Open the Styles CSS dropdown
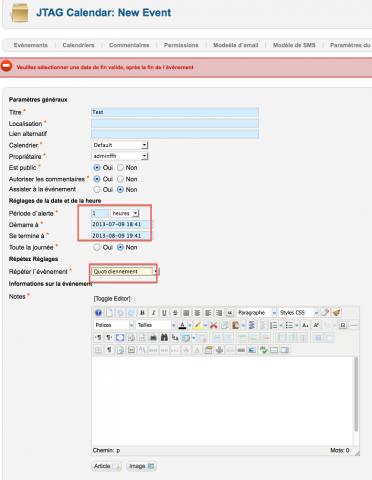 point(299,313)
